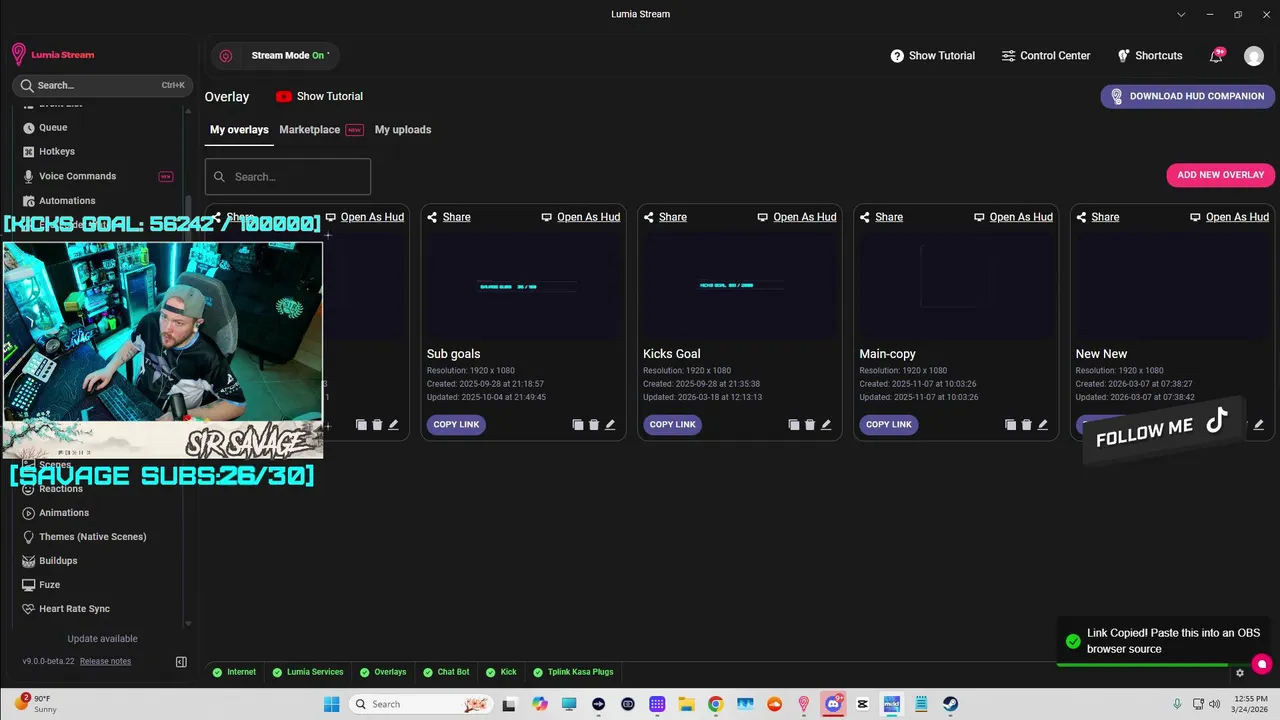Open Fuze in the sidebar
The width and height of the screenshot is (1280, 720).
(49, 585)
